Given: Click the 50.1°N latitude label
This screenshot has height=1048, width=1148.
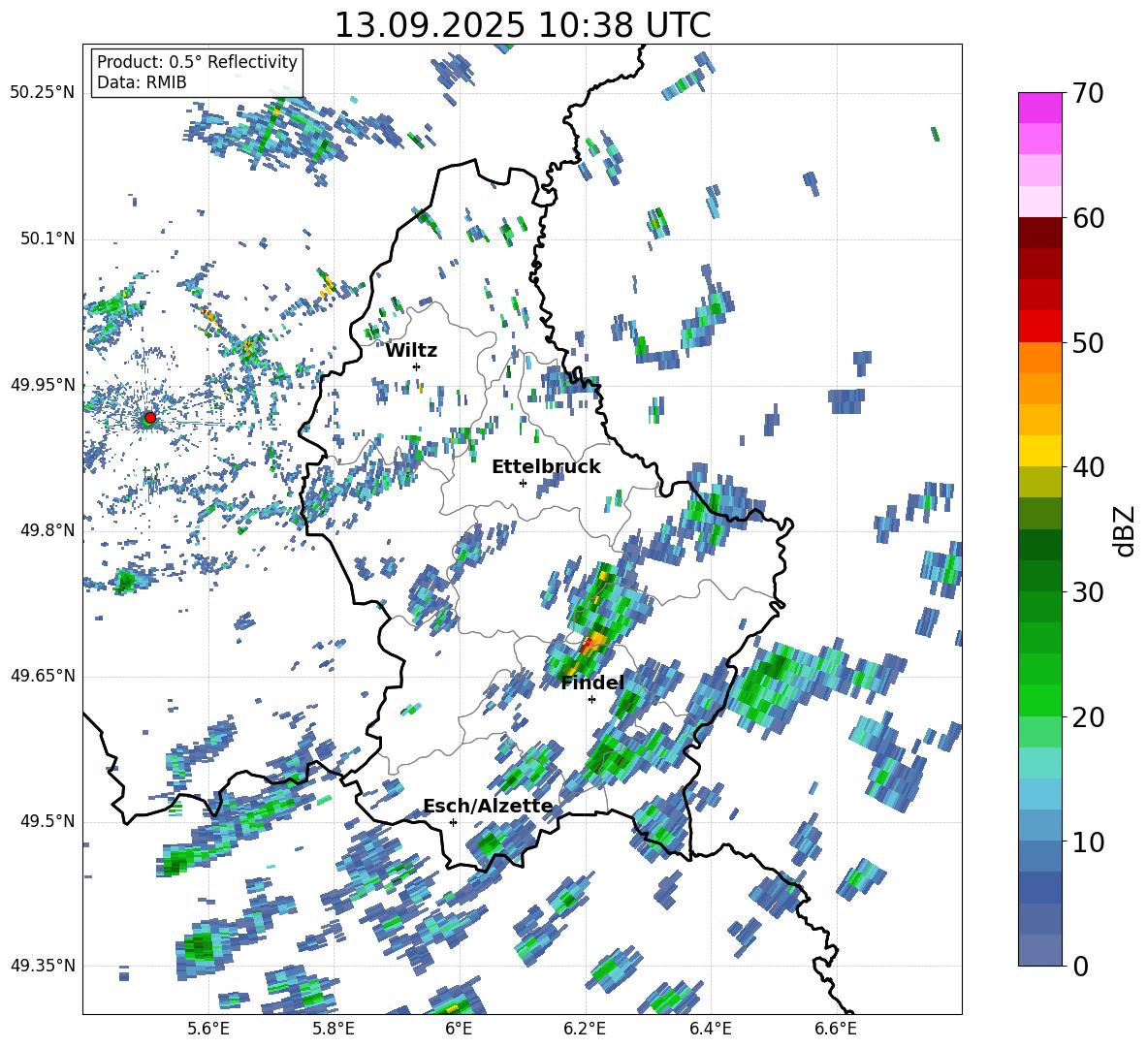Looking at the screenshot, I should (x=47, y=238).
